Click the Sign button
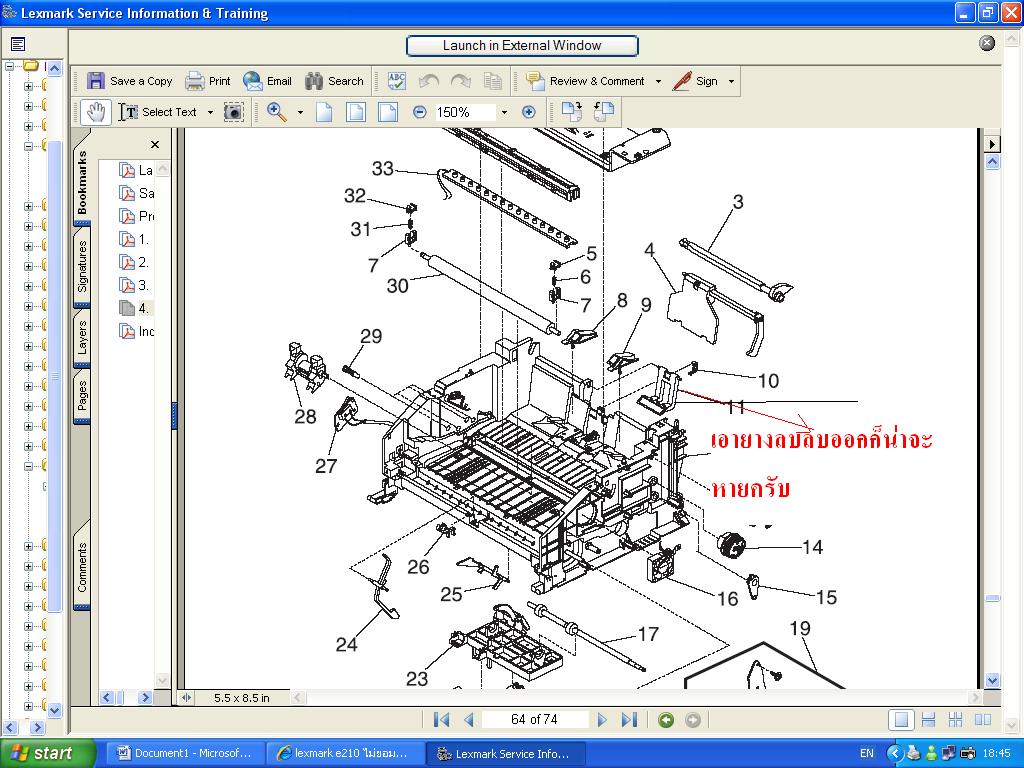 [697, 81]
